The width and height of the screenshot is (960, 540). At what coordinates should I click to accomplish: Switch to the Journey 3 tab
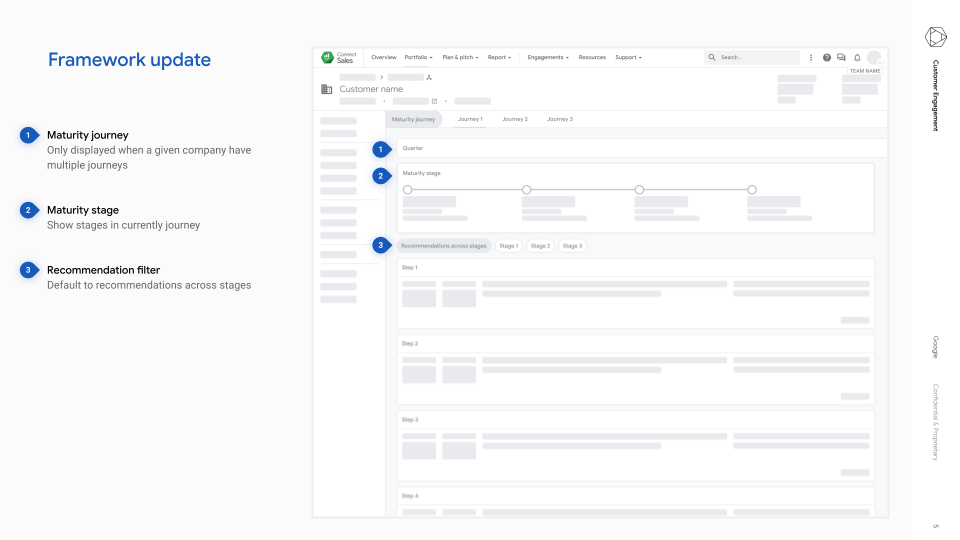point(560,119)
